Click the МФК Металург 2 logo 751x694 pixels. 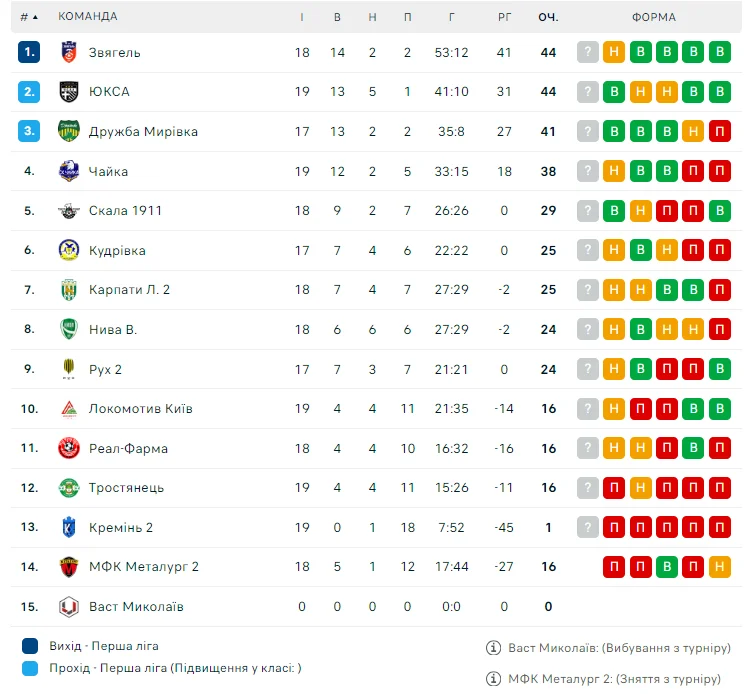(x=68, y=567)
